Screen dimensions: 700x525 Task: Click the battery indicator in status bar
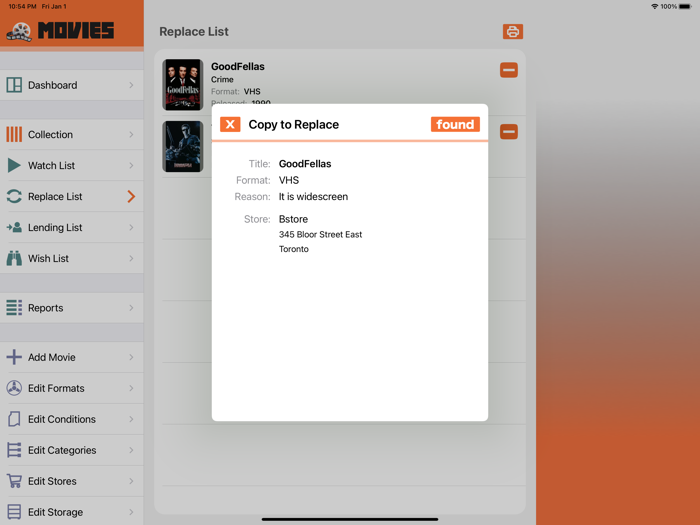point(685,6)
